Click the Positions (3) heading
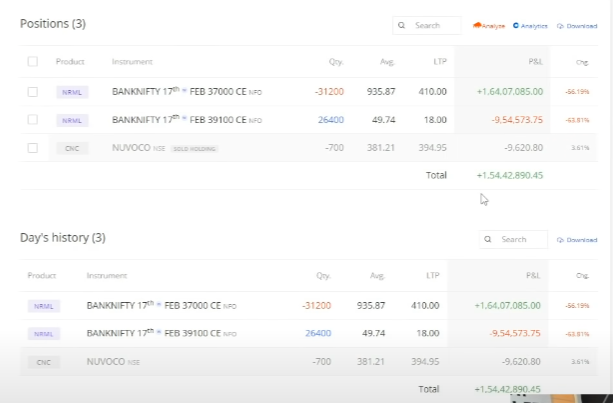613x403 pixels. pyautogui.click(x=53, y=24)
